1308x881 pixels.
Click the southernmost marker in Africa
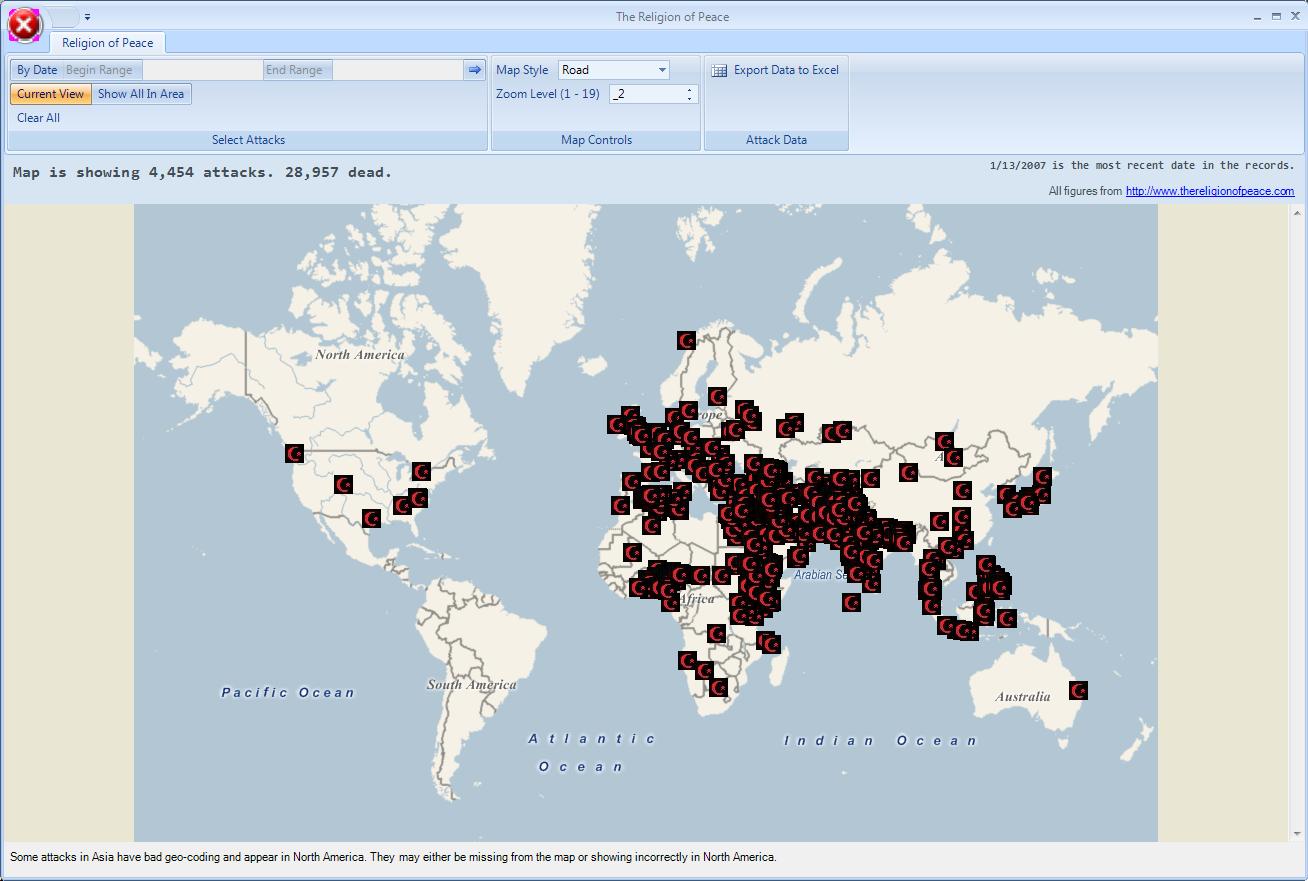pos(718,687)
